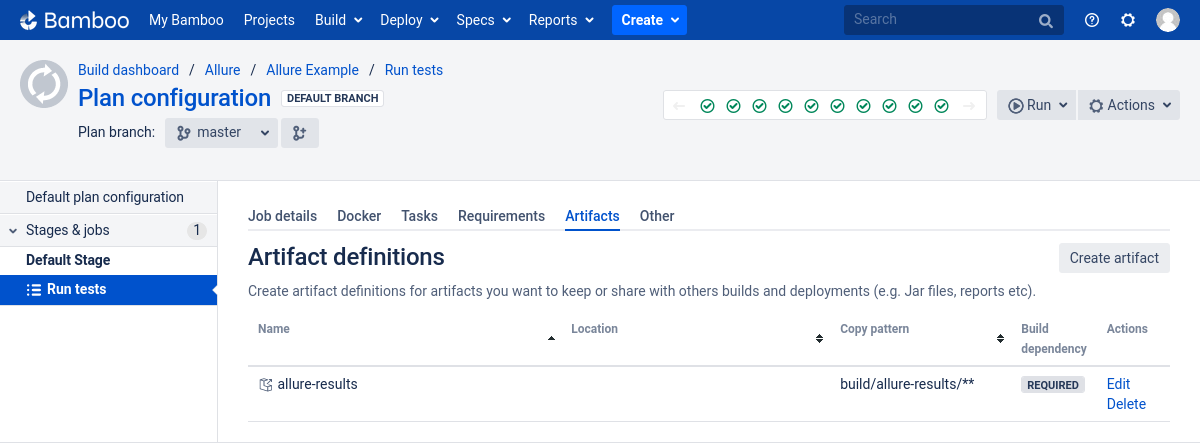The width and height of the screenshot is (1200, 443).
Task: Open the Specs dropdown menu
Action: [x=484, y=20]
